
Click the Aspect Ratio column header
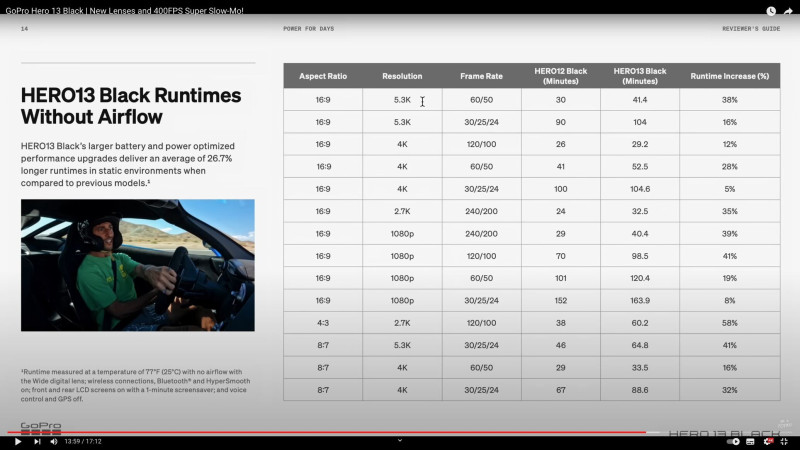point(323,76)
